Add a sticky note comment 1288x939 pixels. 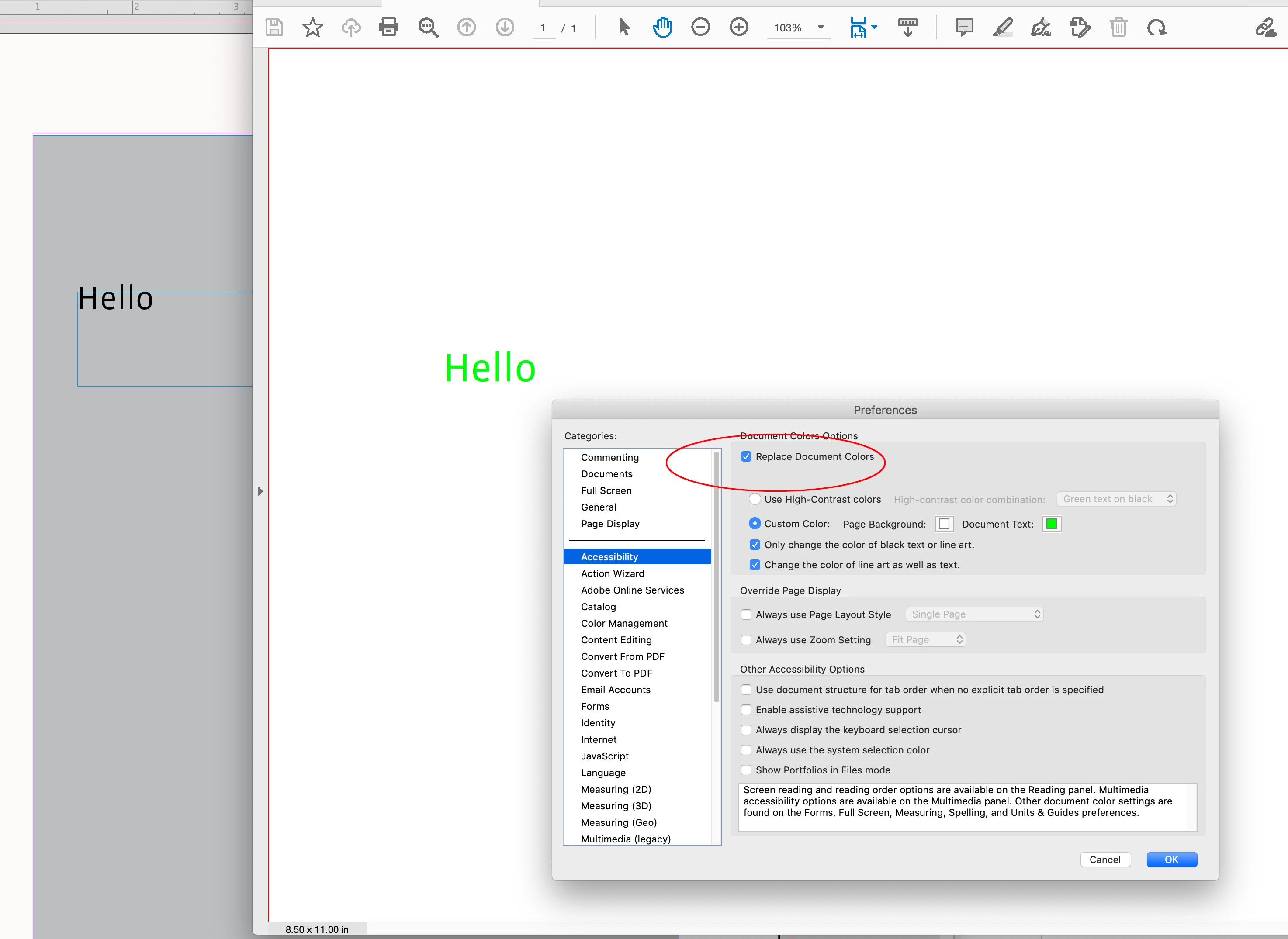(964, 27)
